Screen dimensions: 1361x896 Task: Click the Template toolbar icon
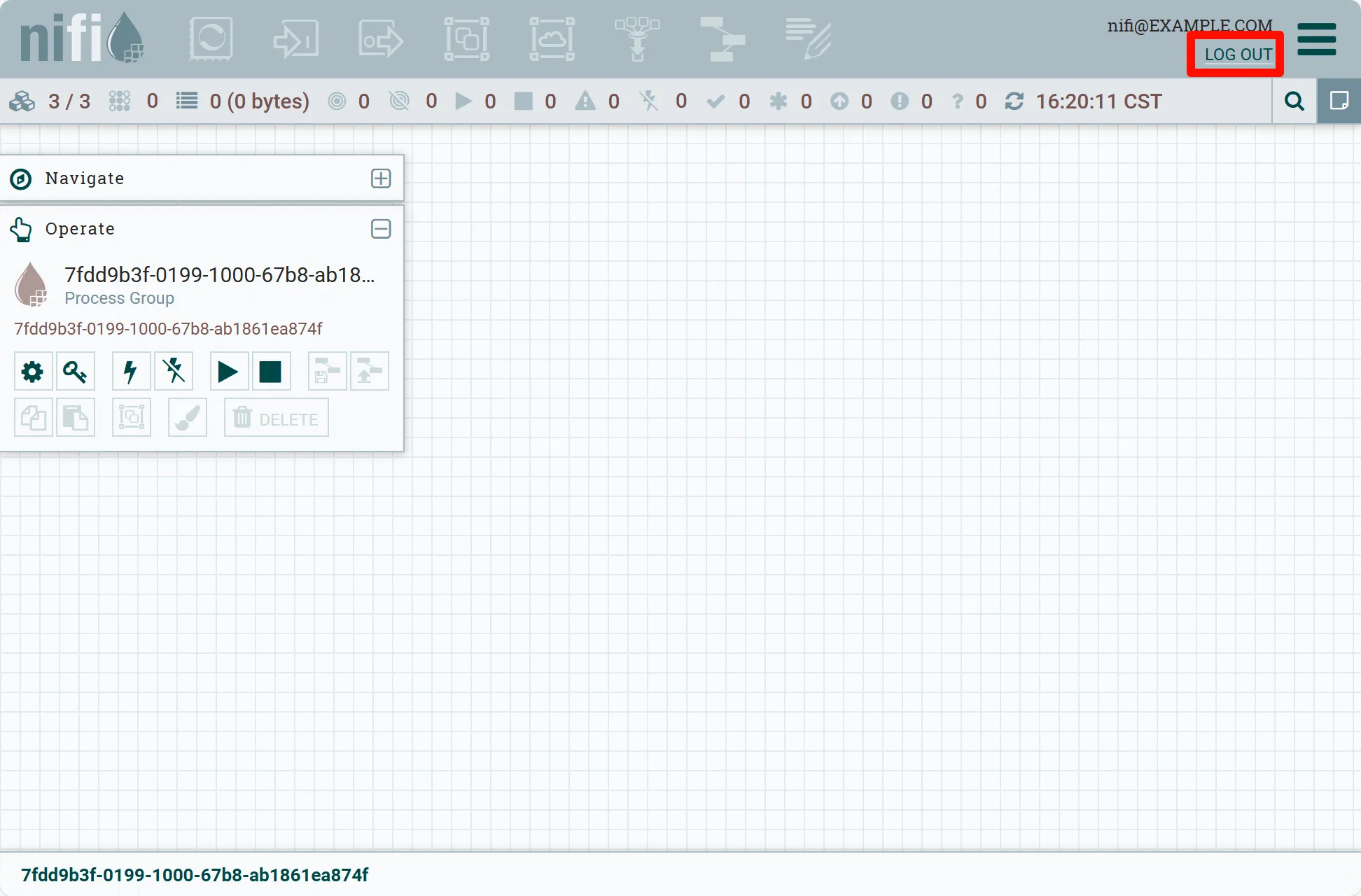pos(723,39)
